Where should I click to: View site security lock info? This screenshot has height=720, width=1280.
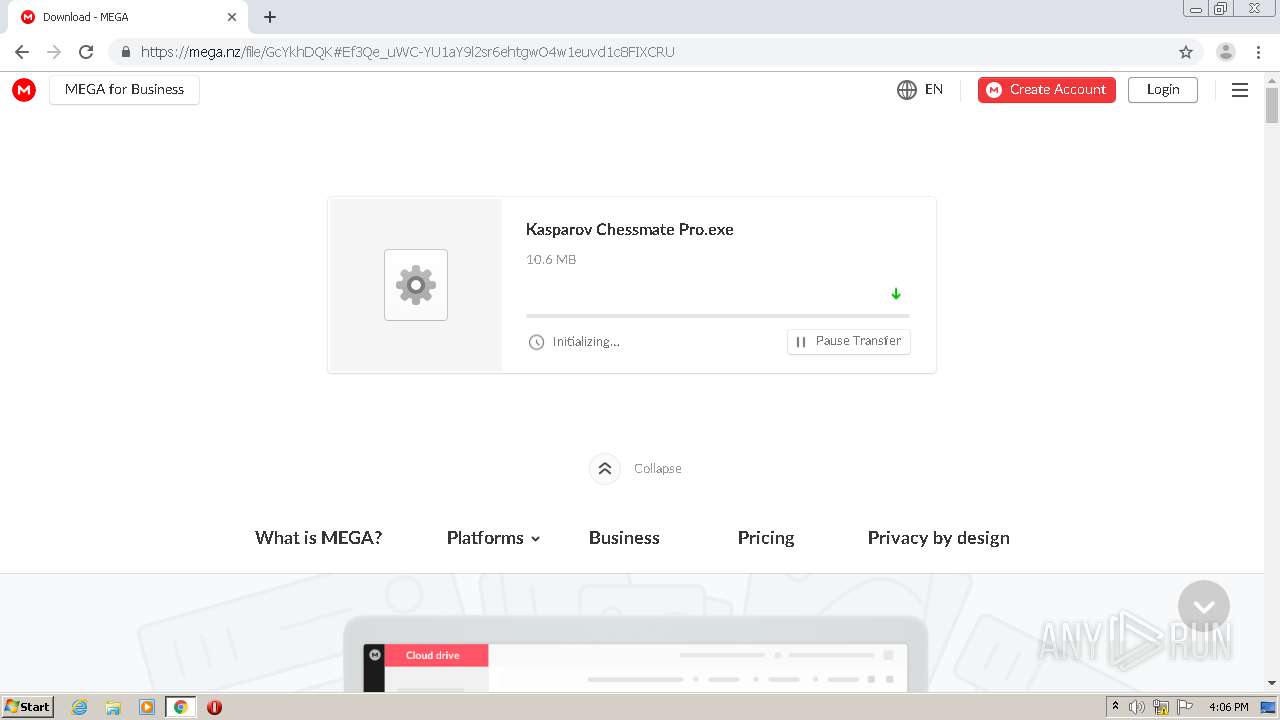[x=125, y=52]
